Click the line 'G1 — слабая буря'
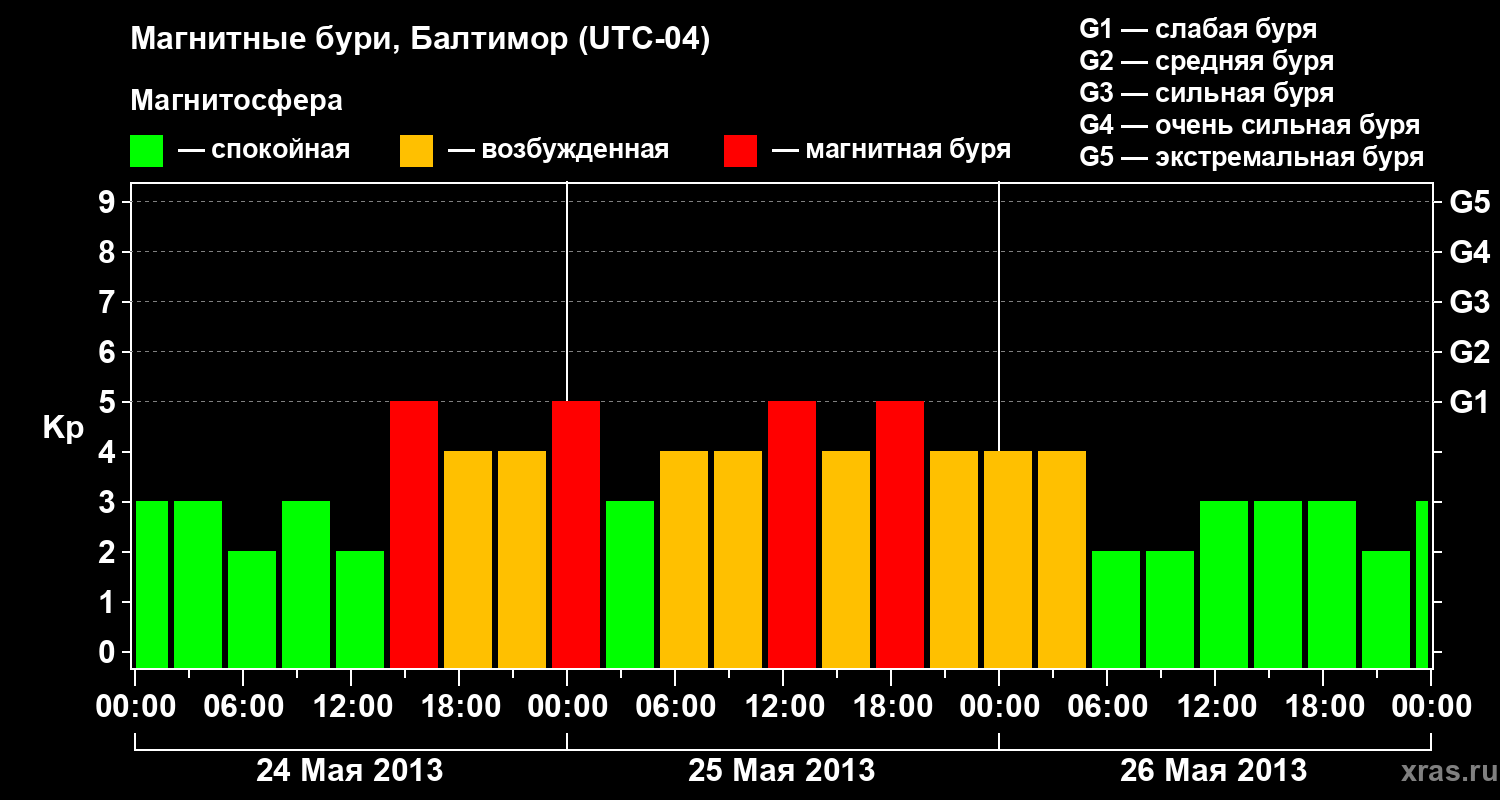 coord(1198,29)
